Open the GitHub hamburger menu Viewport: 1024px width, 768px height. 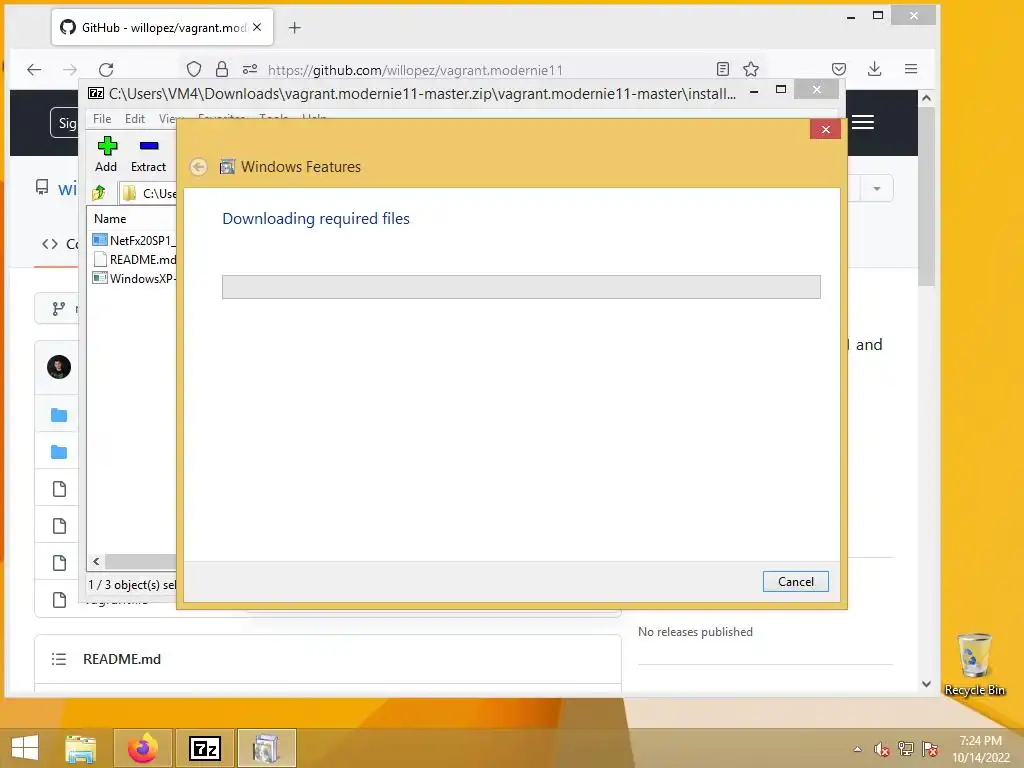pyautogui.click(x=863, y=122)
